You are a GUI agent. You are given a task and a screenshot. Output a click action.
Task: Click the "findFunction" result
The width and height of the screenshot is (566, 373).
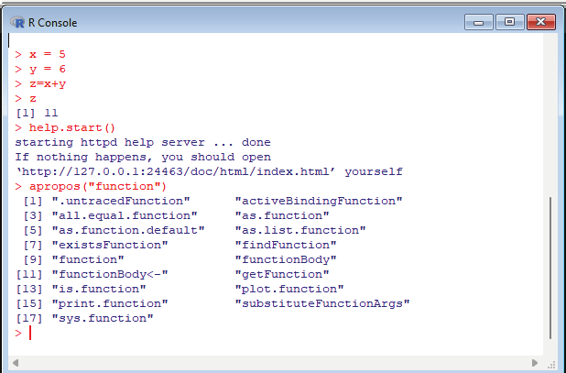coord(286,245)
